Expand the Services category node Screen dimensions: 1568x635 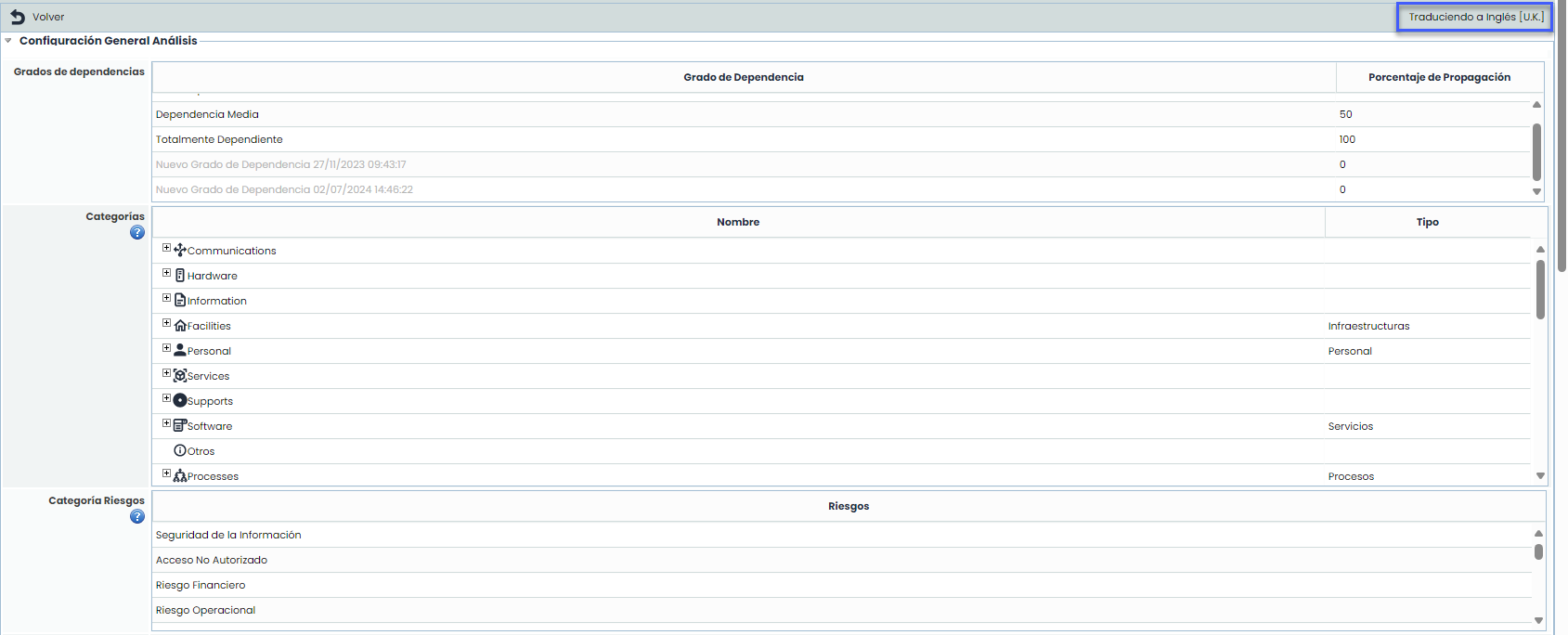coord(167,373)
